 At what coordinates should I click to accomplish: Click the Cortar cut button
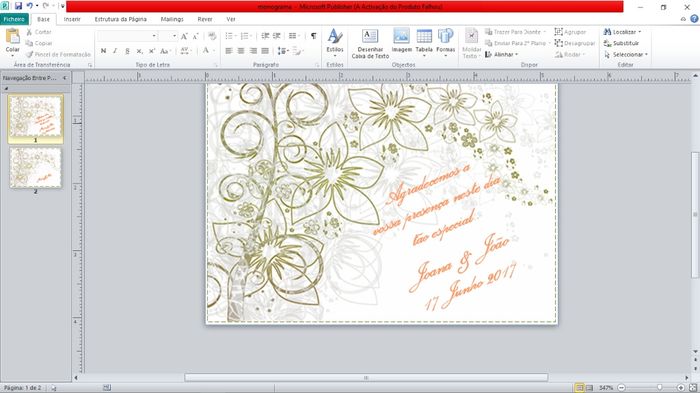[x=38, y=32]
